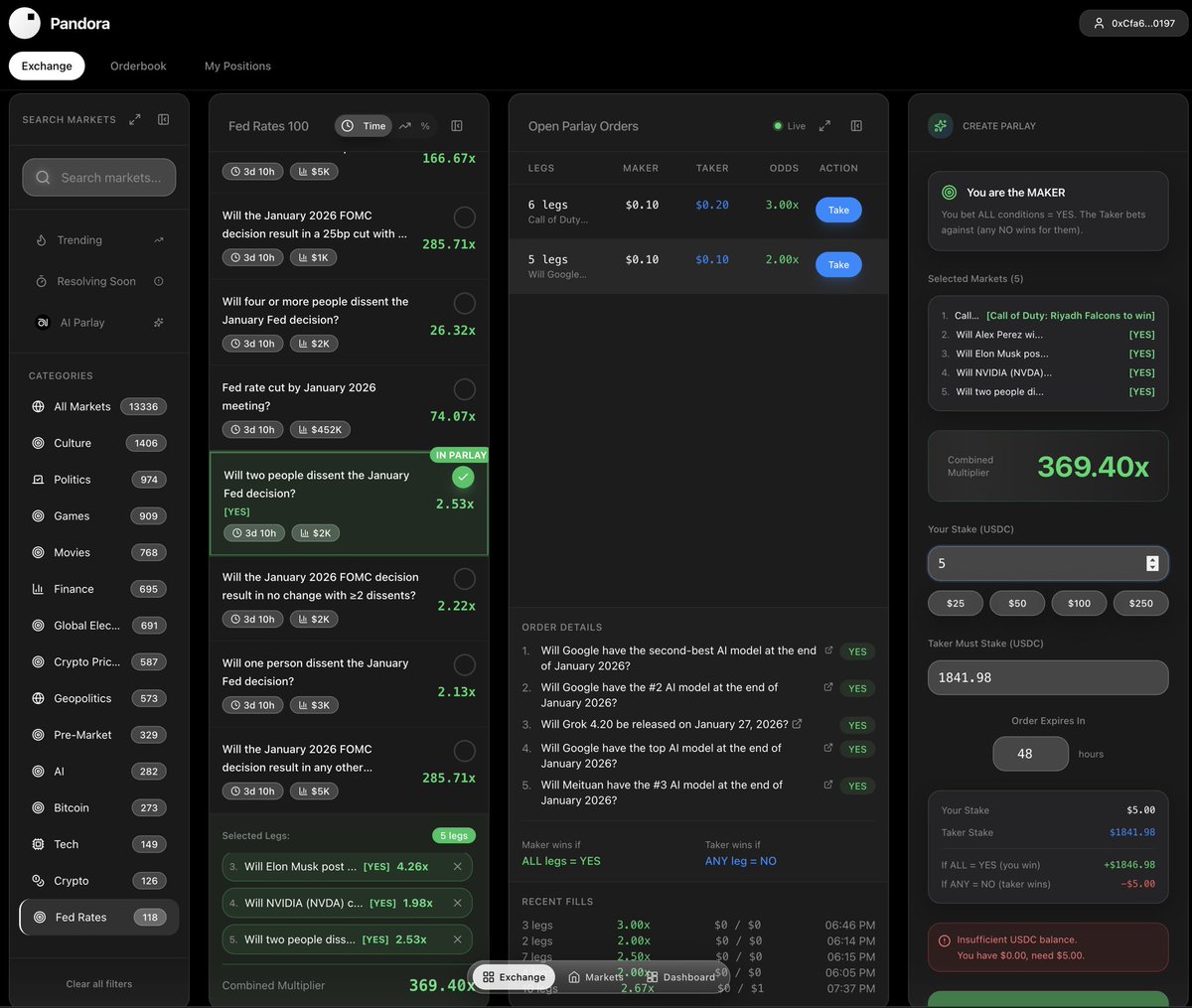Click the Your Stake USDC field

tap(1048, 563)
